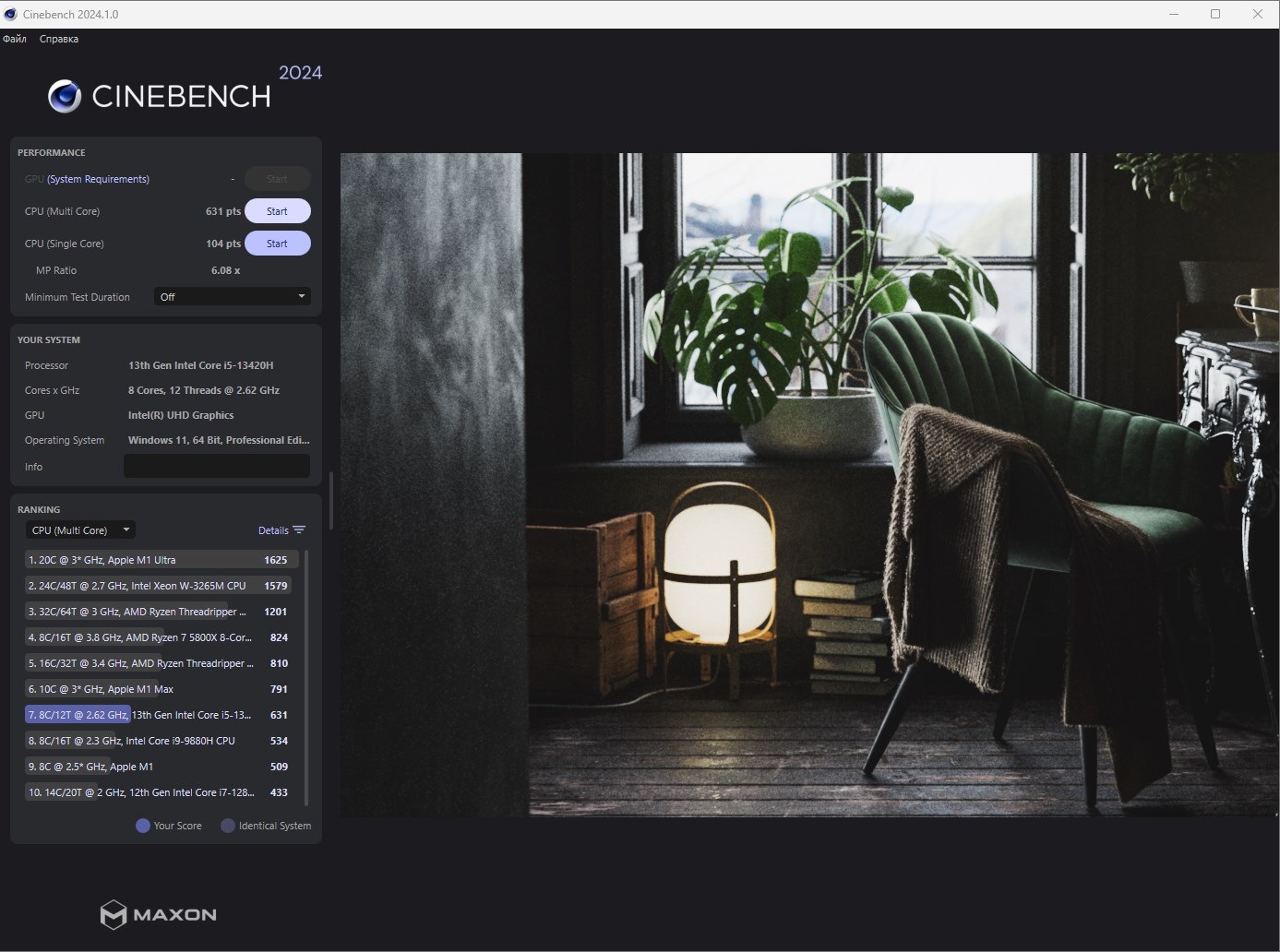Click the Info input field

coord(217,467)
